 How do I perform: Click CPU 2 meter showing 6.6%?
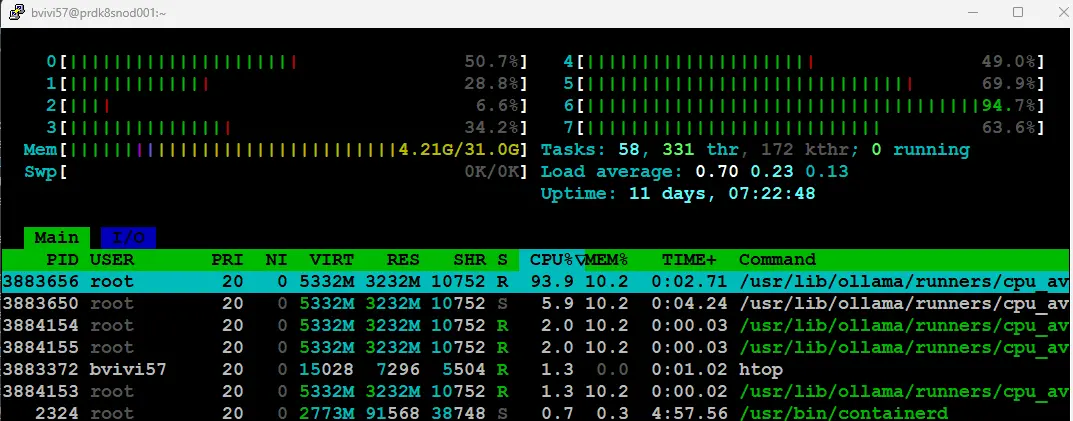[287, 106]
